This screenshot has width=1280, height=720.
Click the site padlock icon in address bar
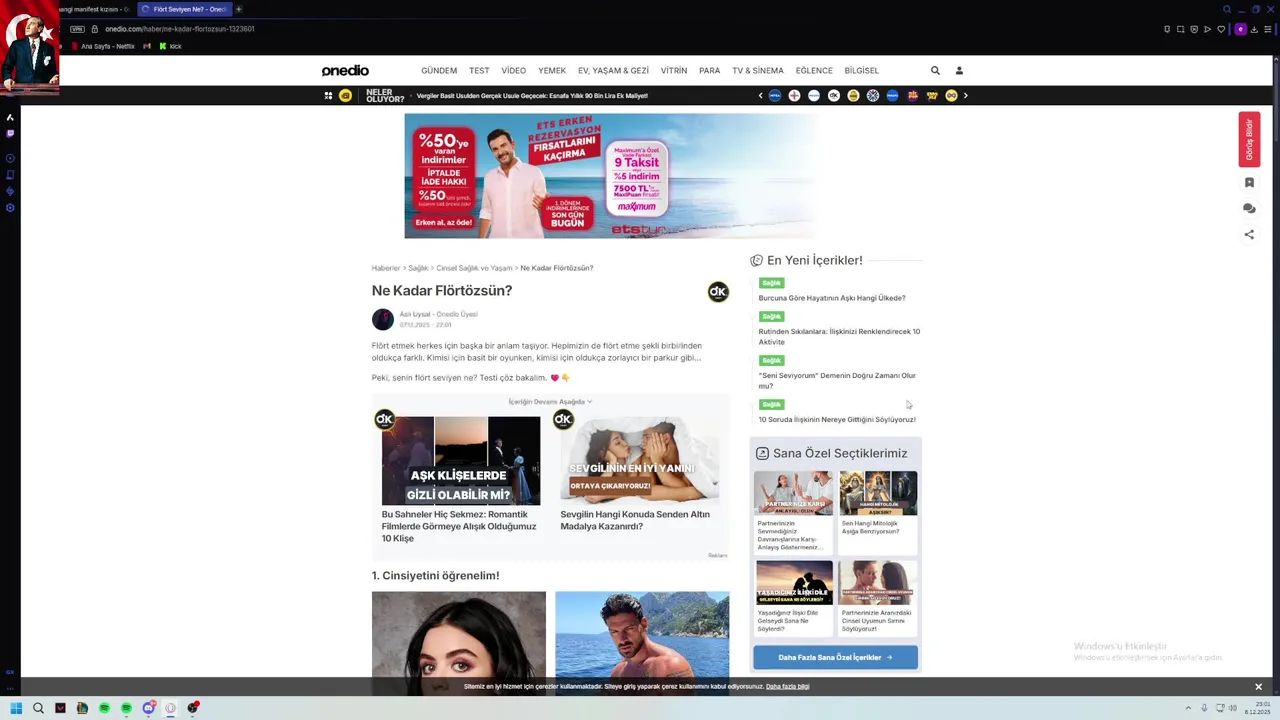(x=95, y=29)
